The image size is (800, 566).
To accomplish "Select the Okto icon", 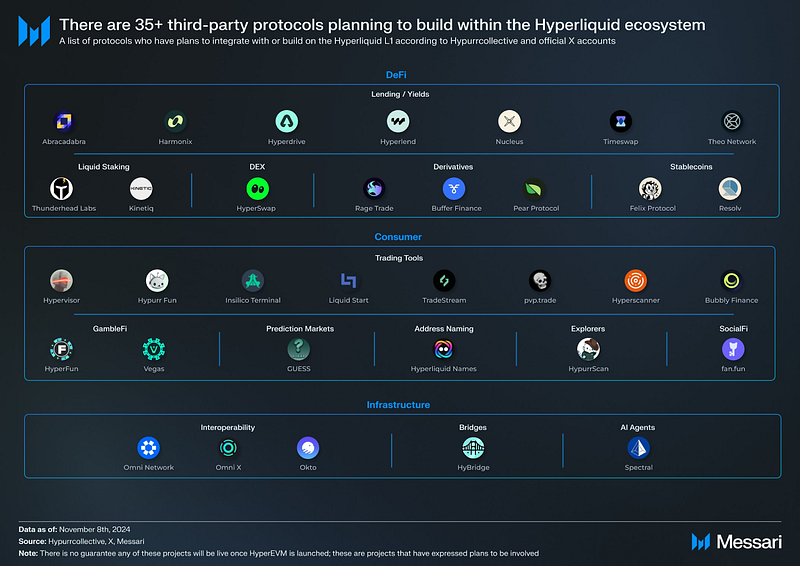I will (x=308, y=448).
